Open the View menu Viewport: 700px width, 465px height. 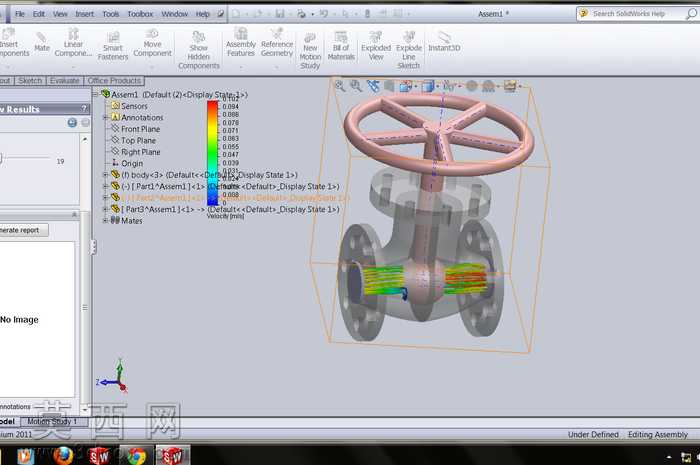click(x=60, y=14)
